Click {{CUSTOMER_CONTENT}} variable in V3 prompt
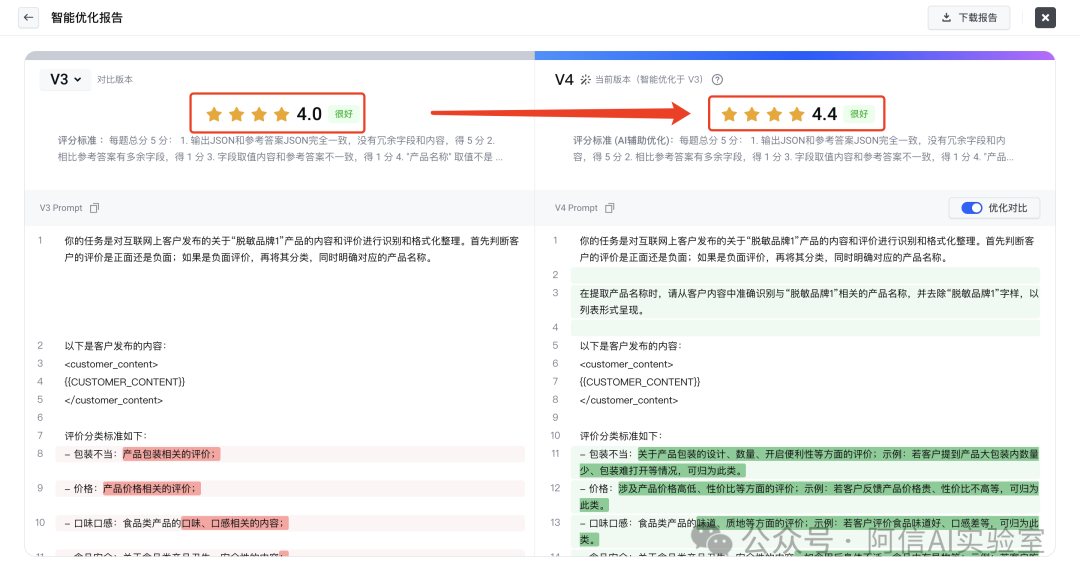Viewport: 1080px width, 584px height. point(125,382)
